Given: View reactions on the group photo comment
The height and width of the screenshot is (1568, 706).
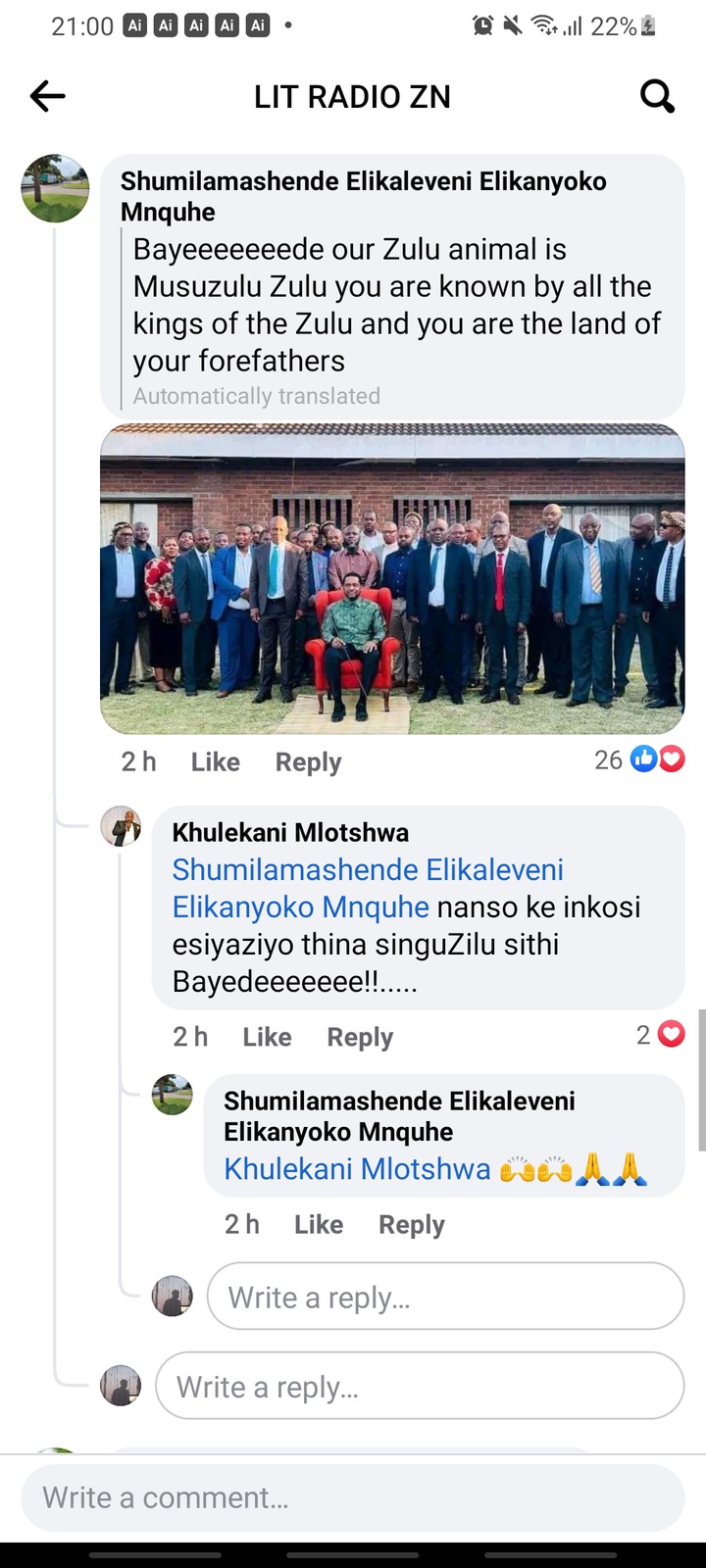Looking at the screenshot, I should [639, 759].
